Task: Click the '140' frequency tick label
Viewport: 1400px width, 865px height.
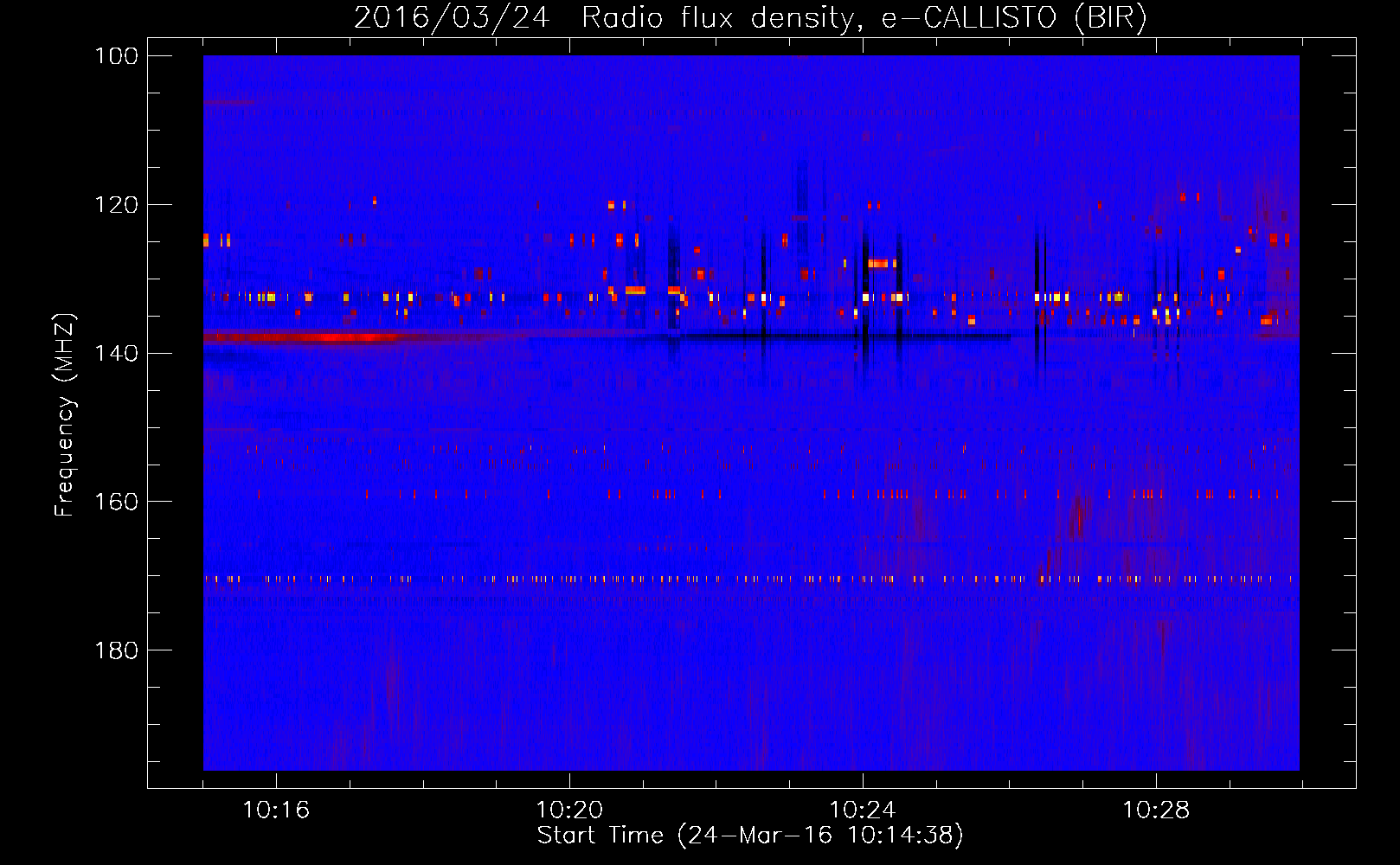Action: (x=117, y=354)
